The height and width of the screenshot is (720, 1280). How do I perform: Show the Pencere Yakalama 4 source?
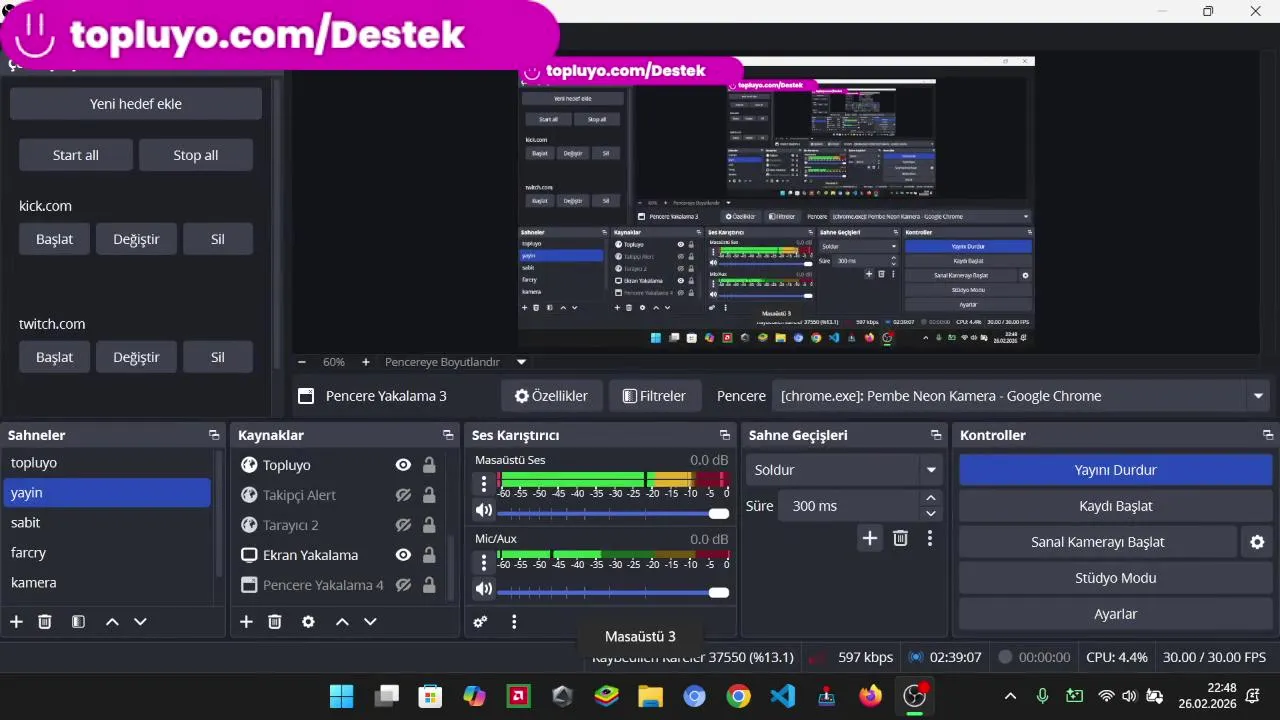coord(403,585)
